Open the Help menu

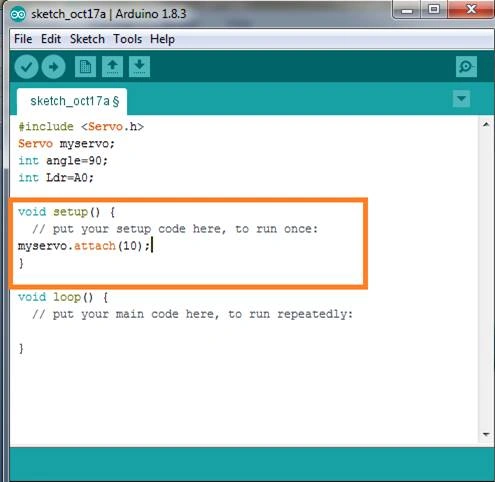[162, 39]
